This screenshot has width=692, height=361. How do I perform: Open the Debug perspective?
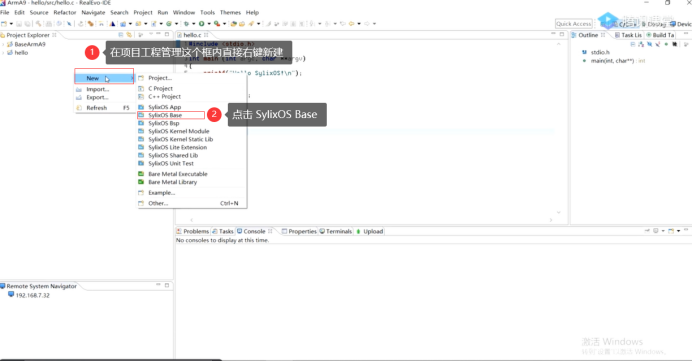tap(654, 24)
